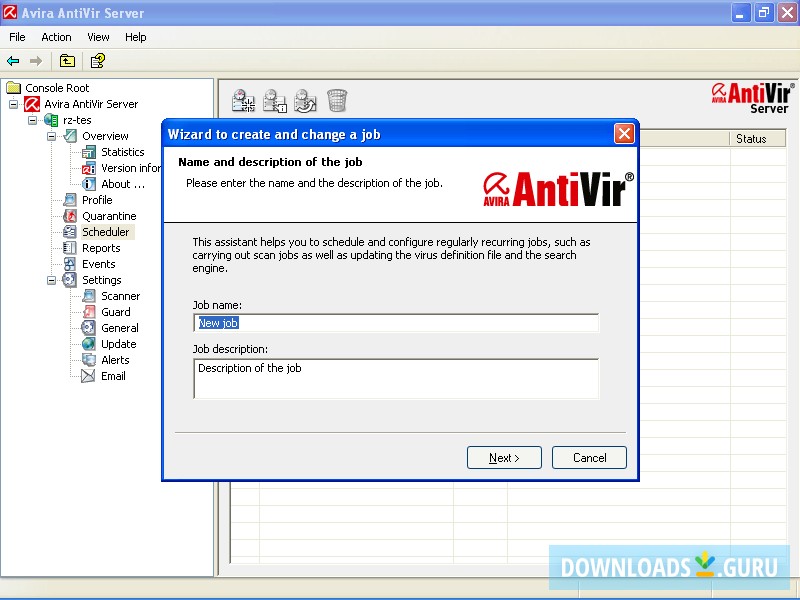
Task: Collapse the Overview tree node
Action: point(52,136)
